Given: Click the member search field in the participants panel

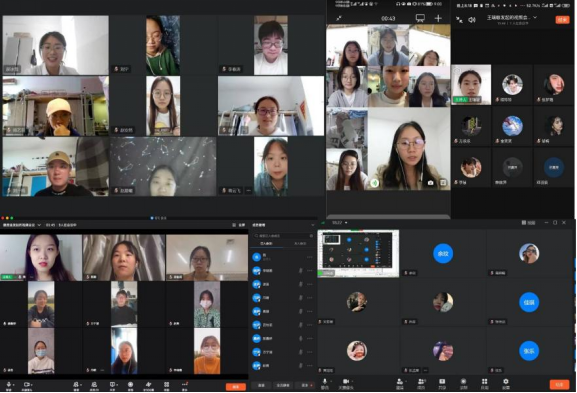Looking at the screenshot, I should coord(283,236).
